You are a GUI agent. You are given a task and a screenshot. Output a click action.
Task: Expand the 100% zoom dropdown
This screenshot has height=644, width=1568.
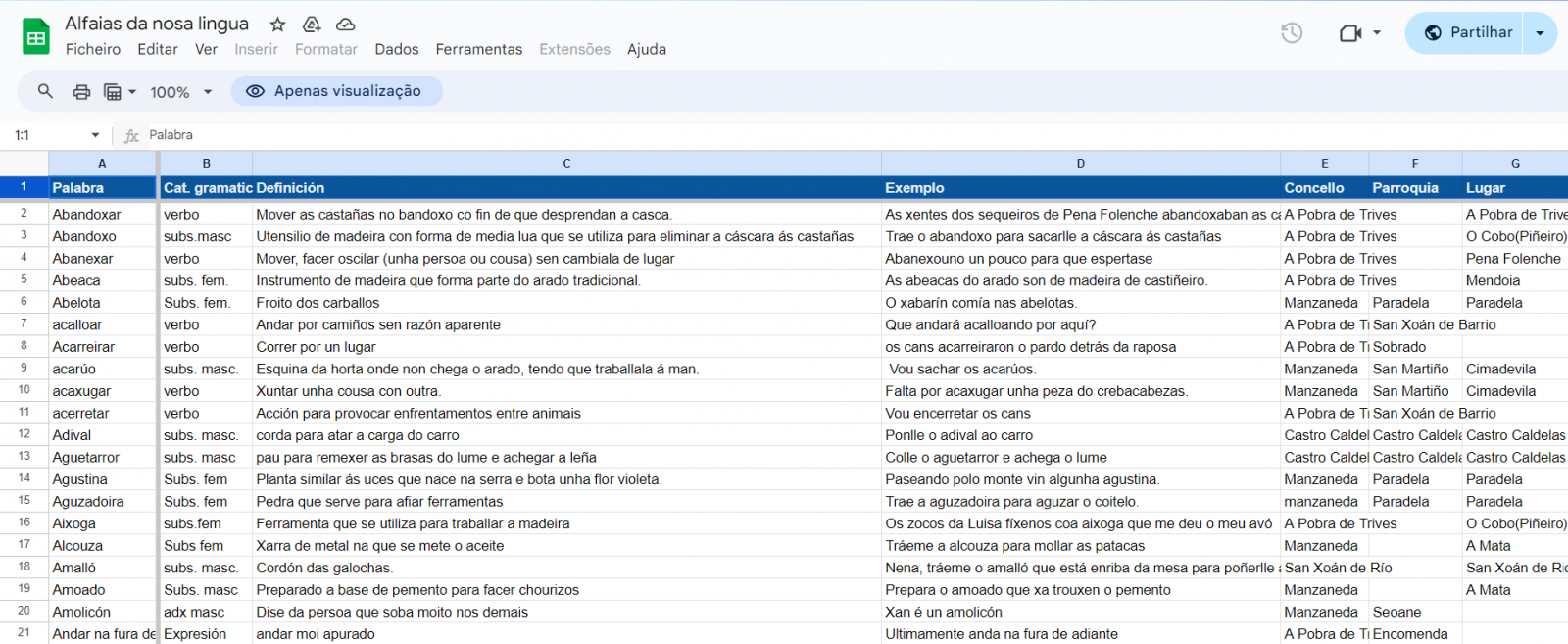click(x=181, y=92)
